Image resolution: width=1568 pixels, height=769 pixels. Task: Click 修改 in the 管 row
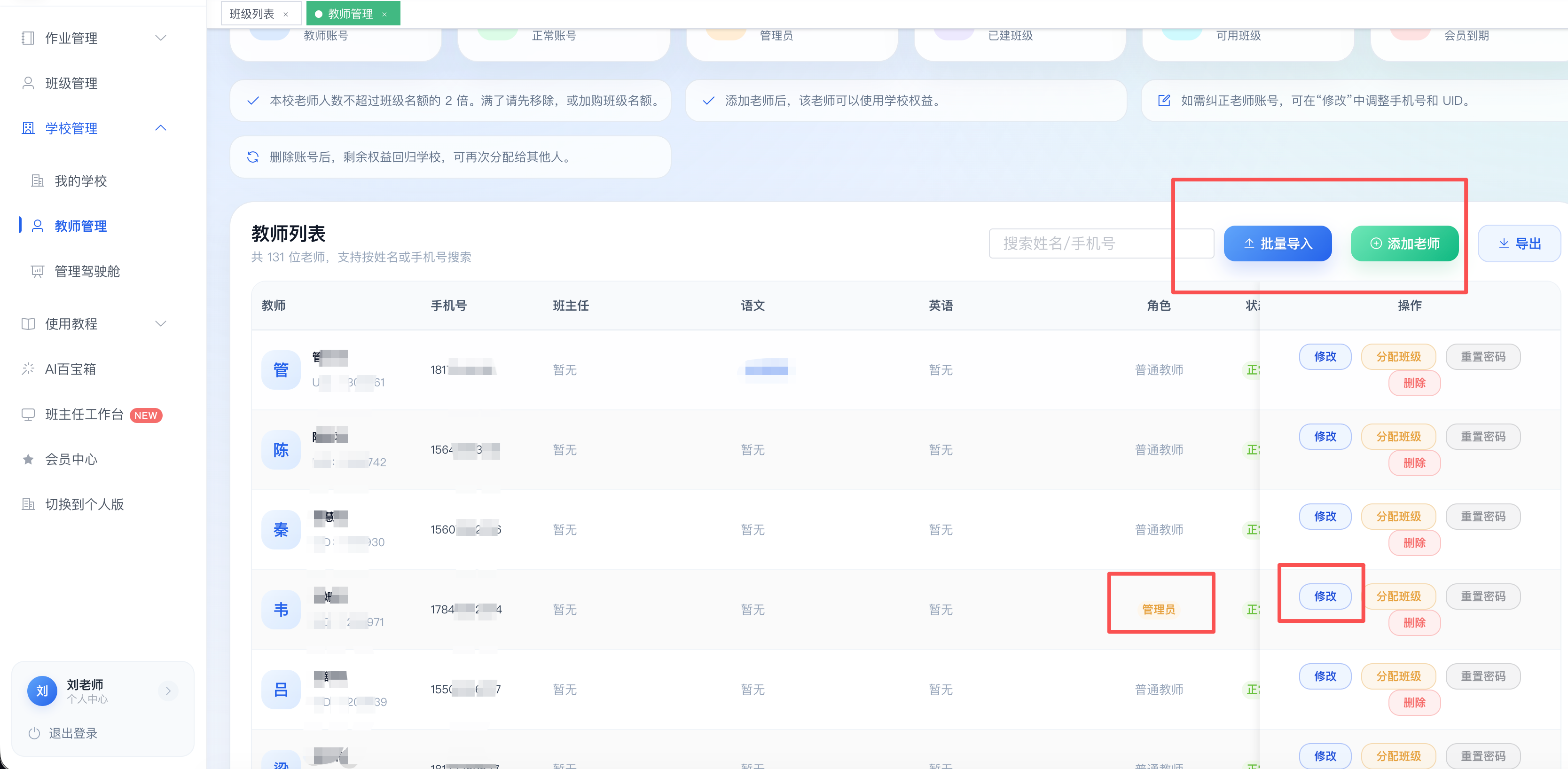[1325, 356]
